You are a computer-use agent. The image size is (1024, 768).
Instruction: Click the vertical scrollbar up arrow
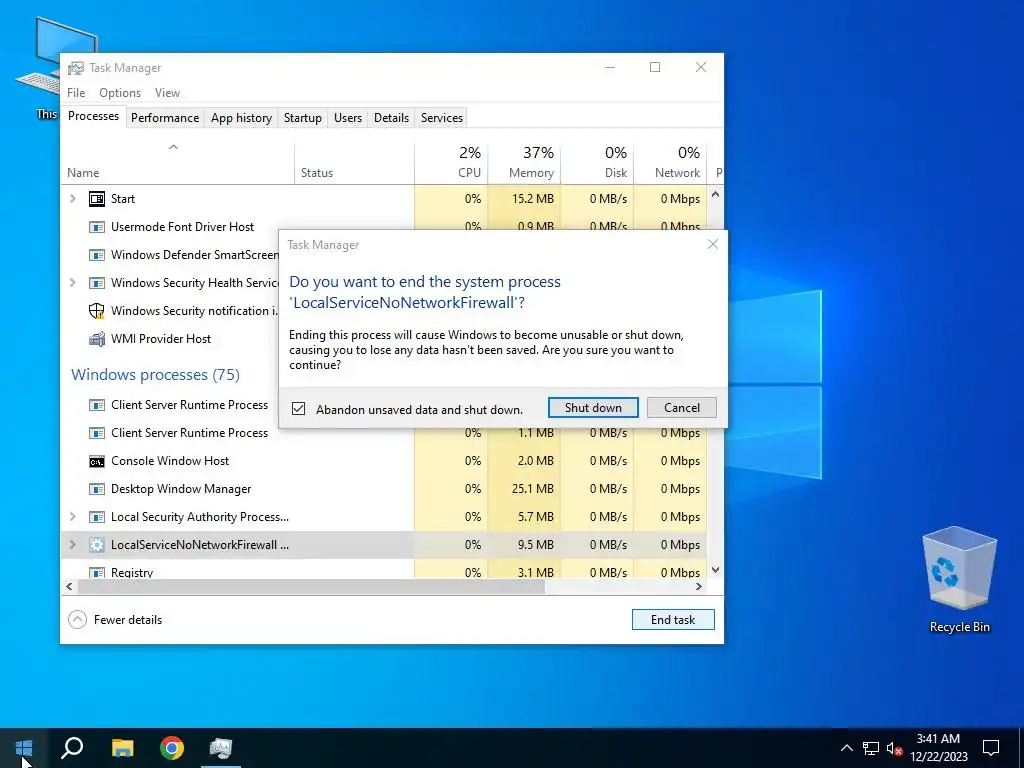click(x=715, y=194)
